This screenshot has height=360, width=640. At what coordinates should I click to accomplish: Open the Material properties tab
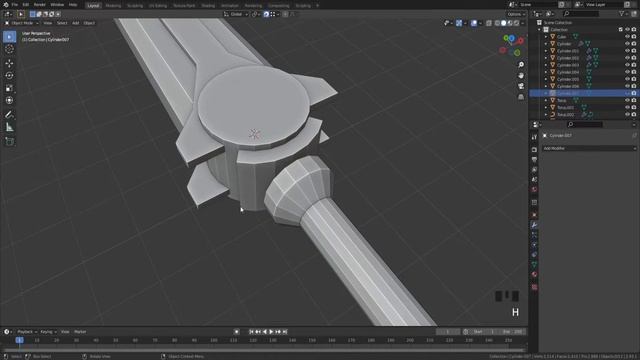click(534, 275)
